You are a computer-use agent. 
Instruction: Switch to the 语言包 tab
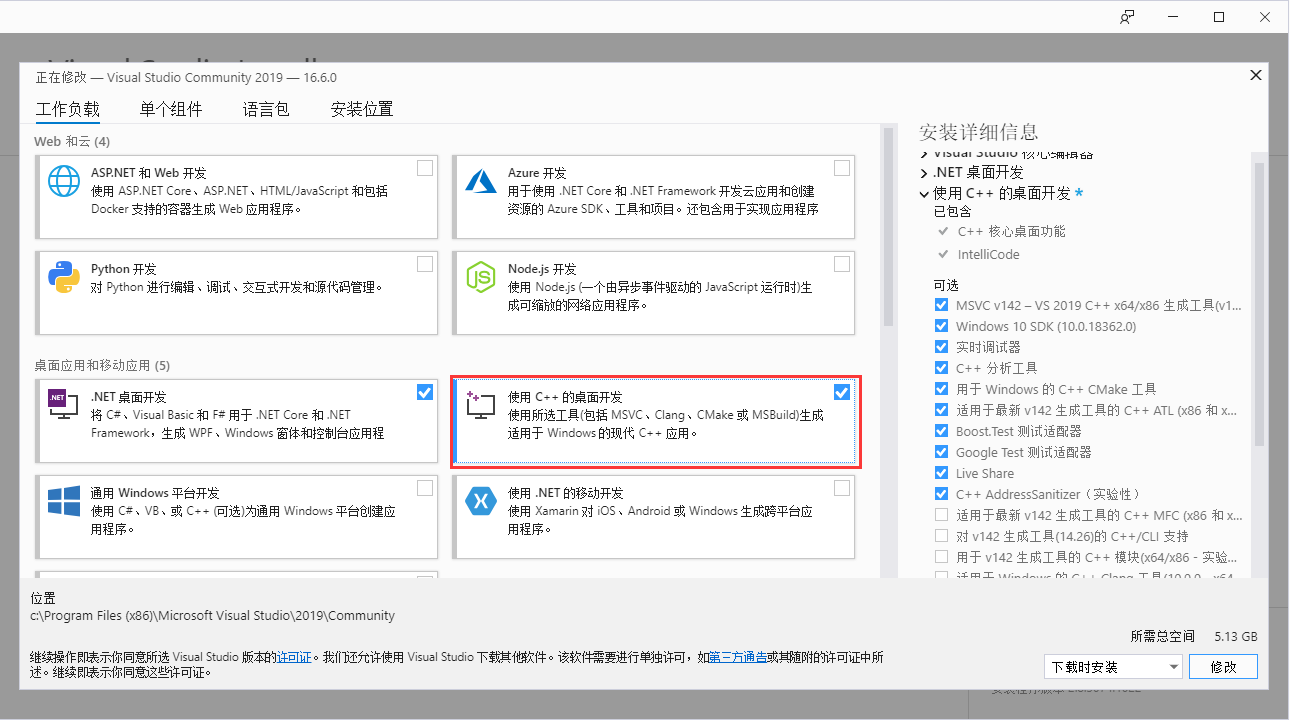[266, 109]
